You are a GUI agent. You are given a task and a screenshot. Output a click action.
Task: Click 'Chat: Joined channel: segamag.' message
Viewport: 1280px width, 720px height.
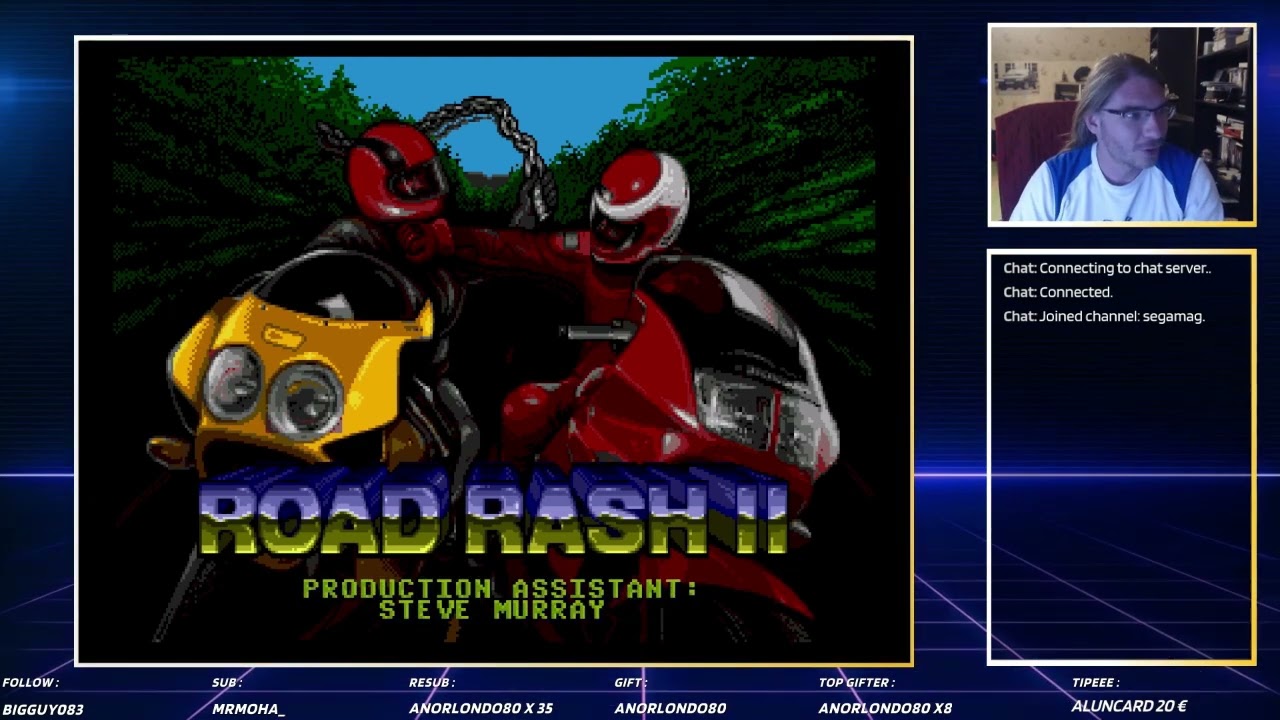[1104, 316]
